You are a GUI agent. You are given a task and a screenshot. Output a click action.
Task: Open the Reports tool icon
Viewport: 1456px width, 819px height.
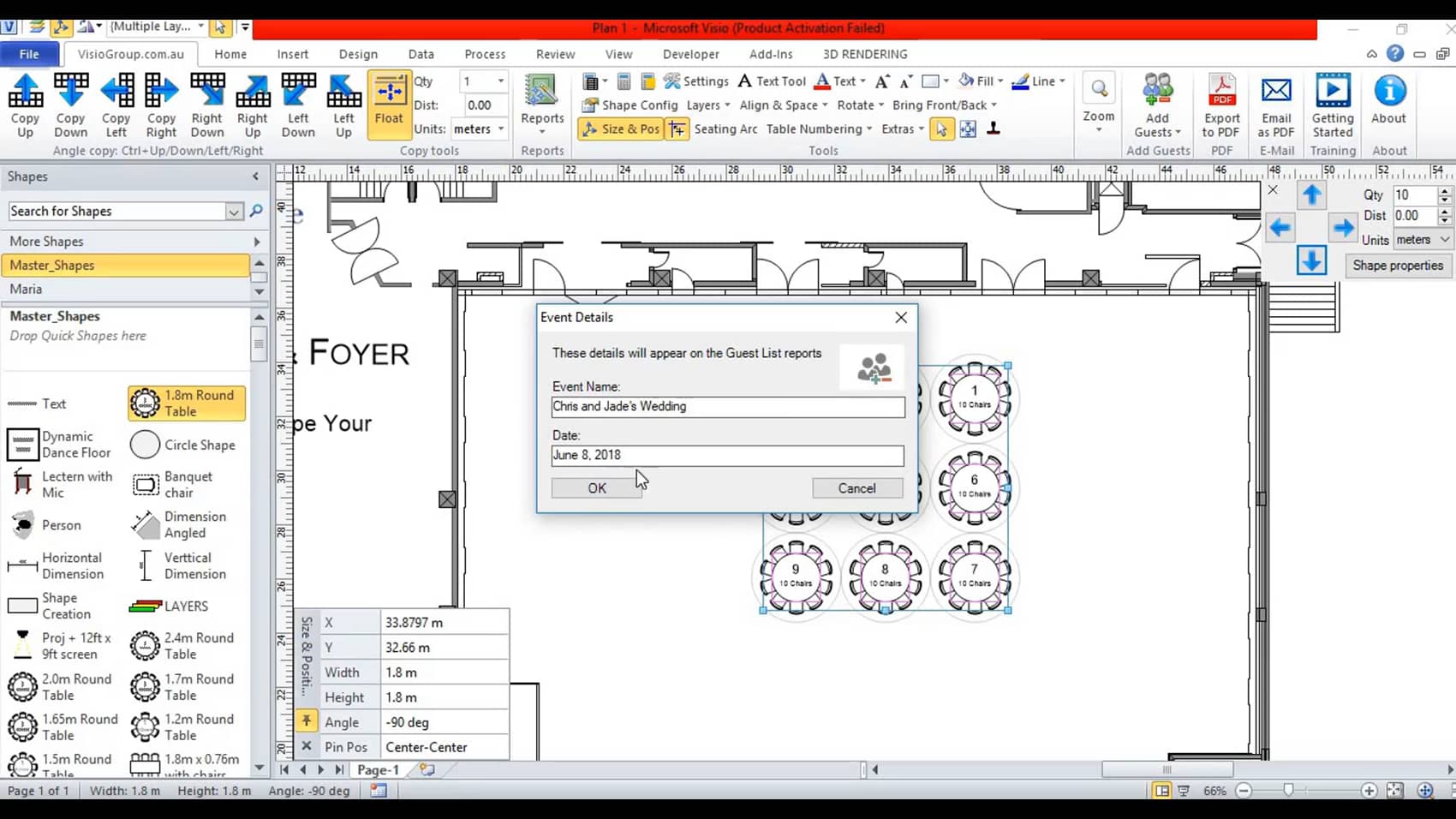(x=541, y=93)
